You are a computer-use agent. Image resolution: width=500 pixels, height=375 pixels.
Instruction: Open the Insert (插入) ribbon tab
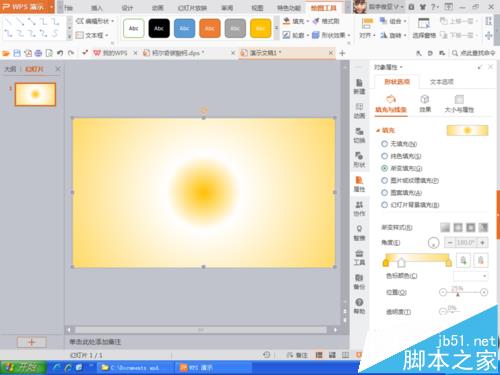coord(97,8)
